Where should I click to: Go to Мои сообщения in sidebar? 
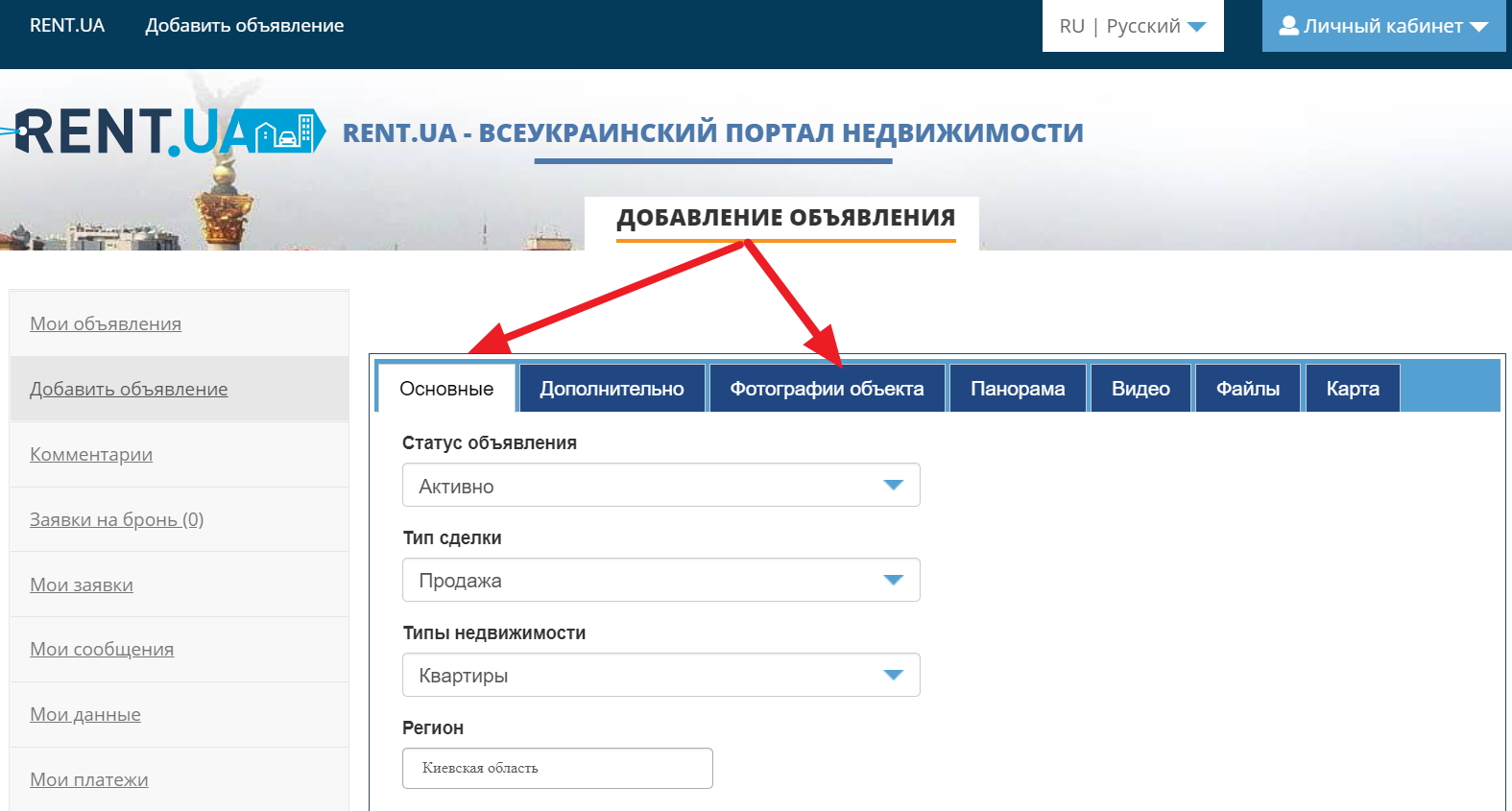[102, 650]
